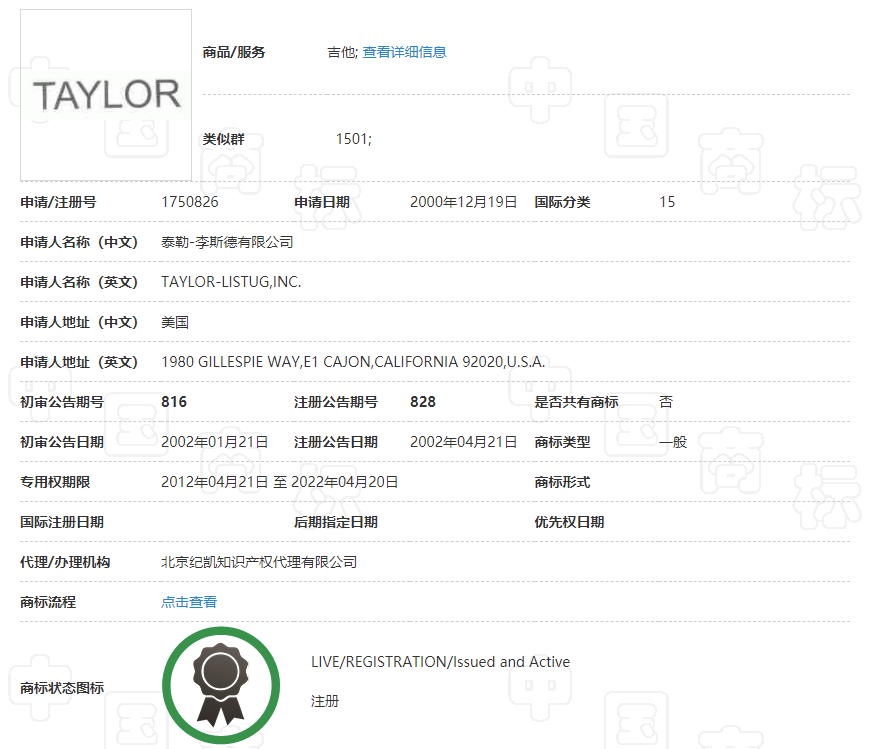Screen dimensions: 874x749
Task: Click the trademark type value 一般
Action: pos(673,442)
